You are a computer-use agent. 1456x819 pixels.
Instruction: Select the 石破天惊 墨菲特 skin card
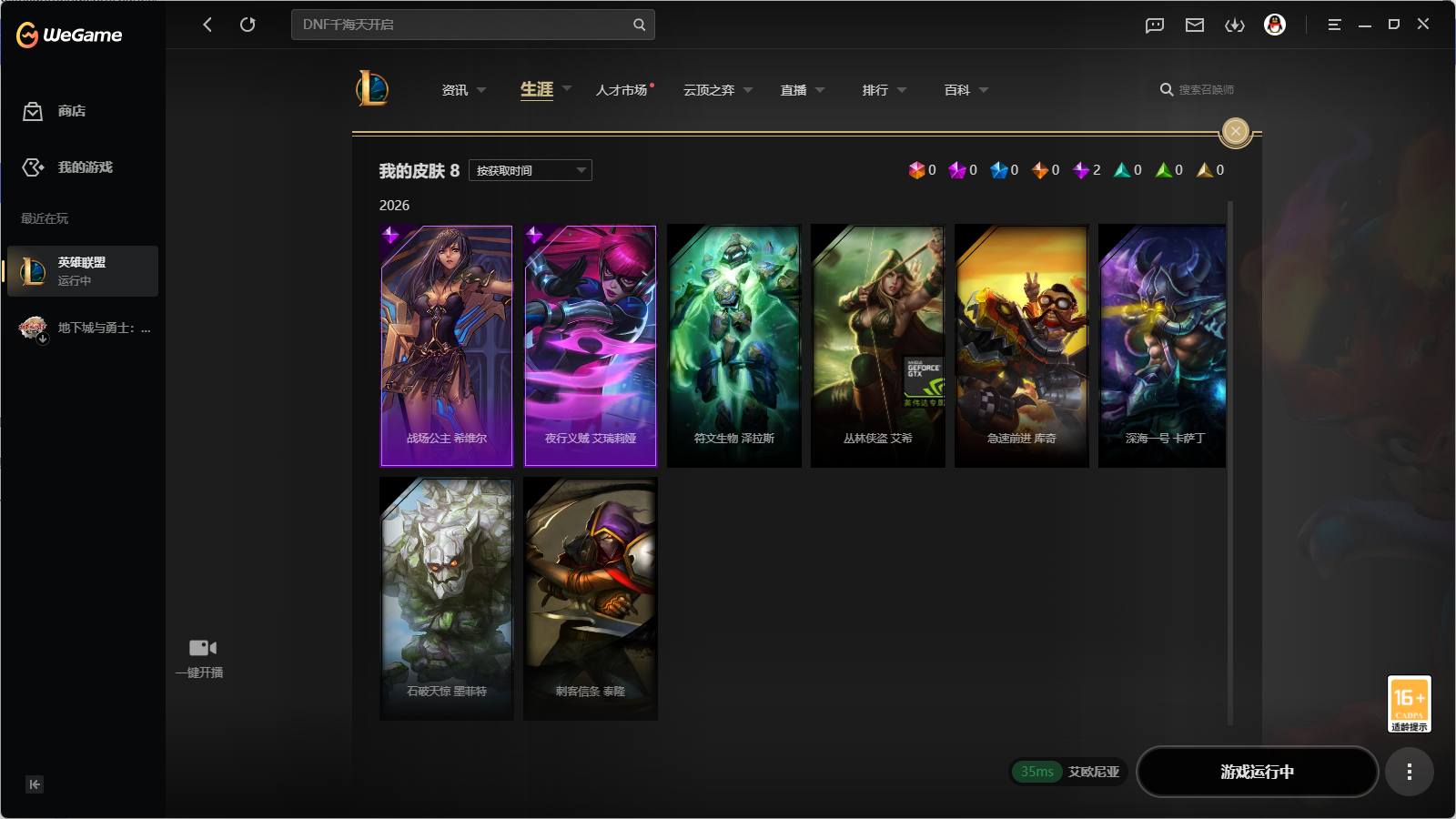tap(446, 599)
